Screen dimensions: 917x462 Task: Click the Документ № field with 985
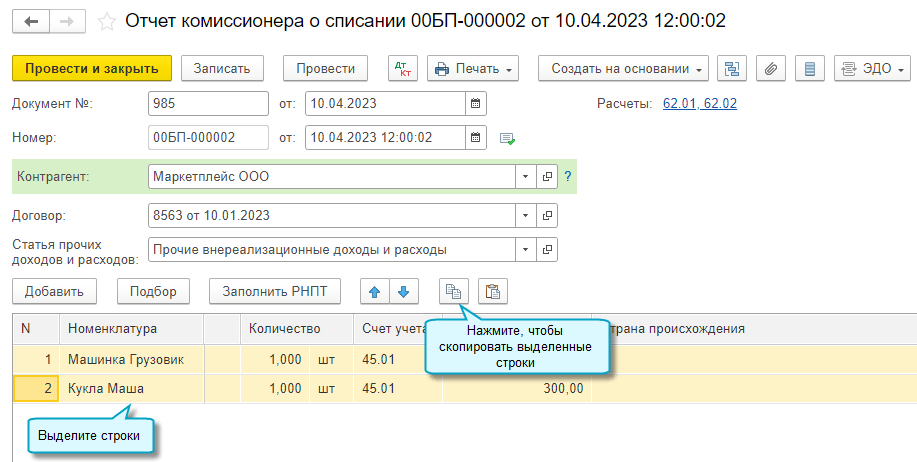click(x=208, y=104)
